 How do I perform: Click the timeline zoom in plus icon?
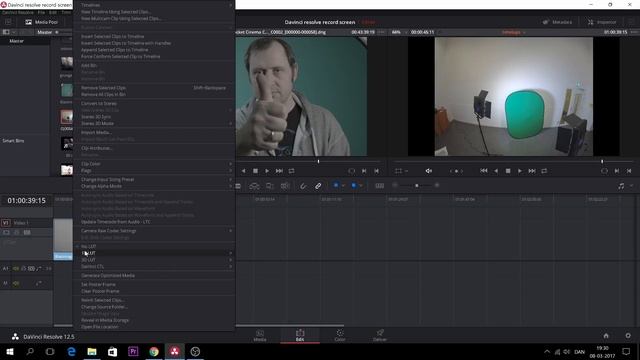(x=437, y=186)
